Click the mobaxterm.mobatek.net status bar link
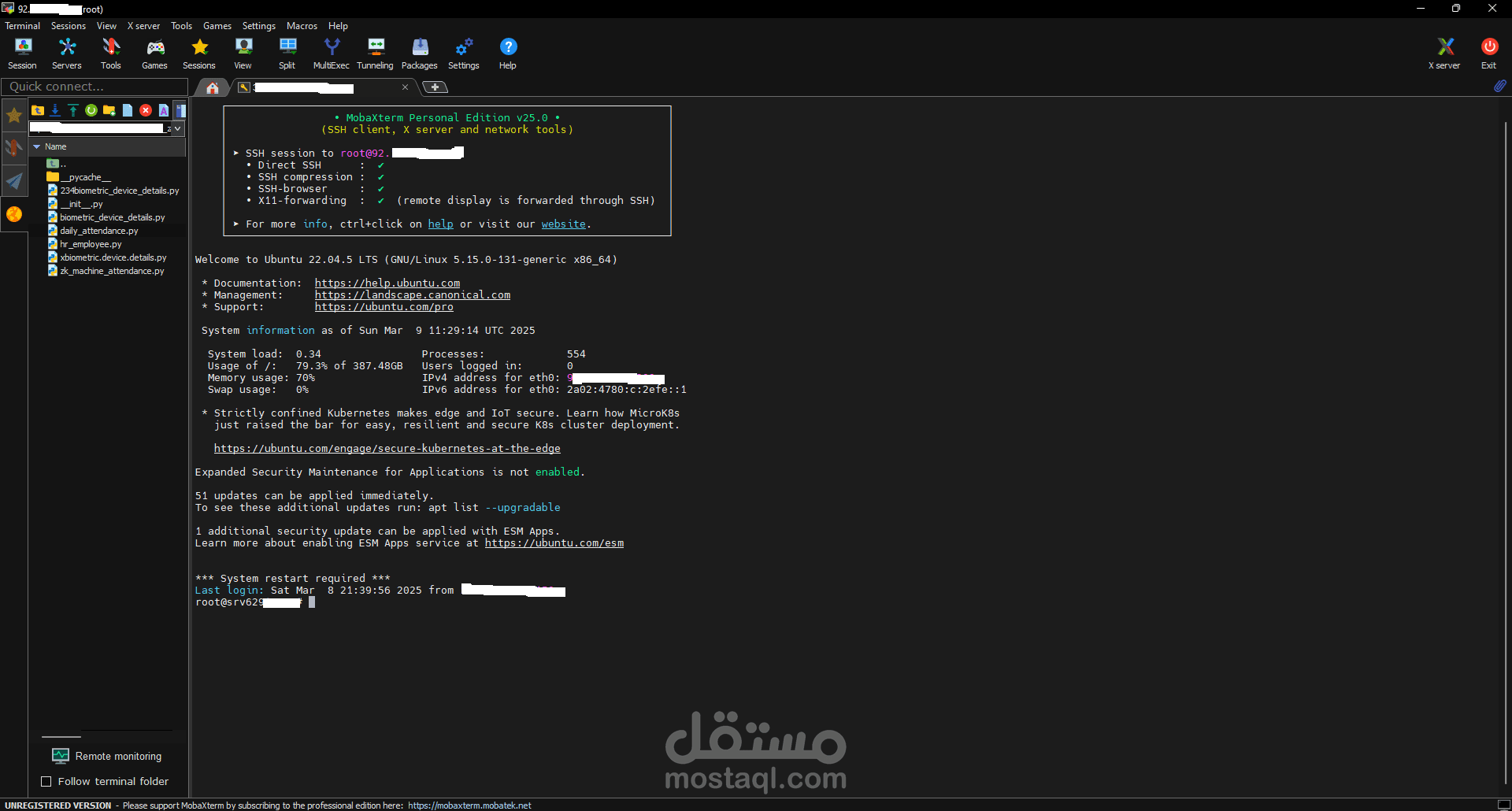Image resolution: width=1512 pixels, height=811 pixels. coord(469,805)
